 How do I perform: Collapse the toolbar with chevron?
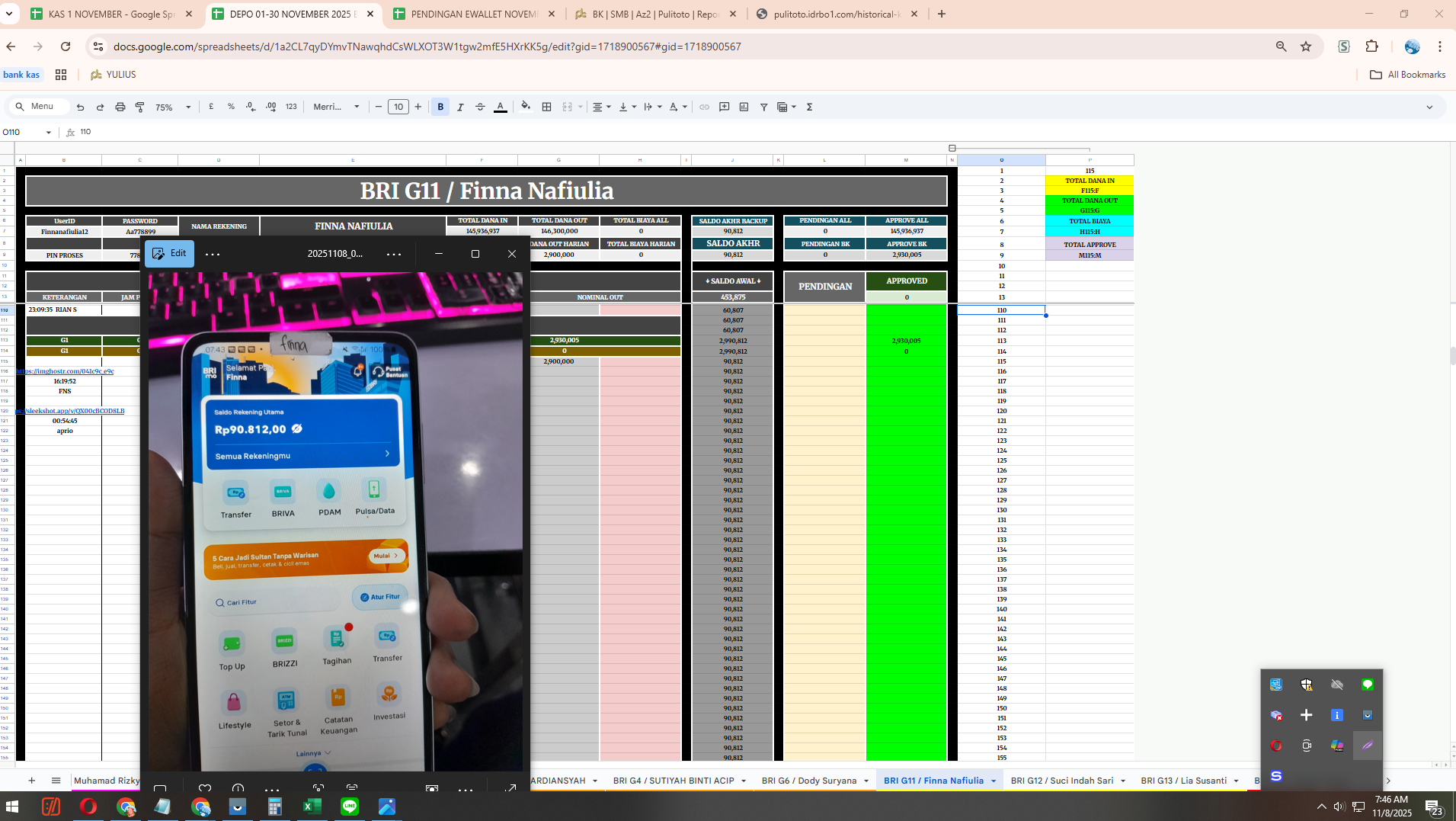[1429, 107]
